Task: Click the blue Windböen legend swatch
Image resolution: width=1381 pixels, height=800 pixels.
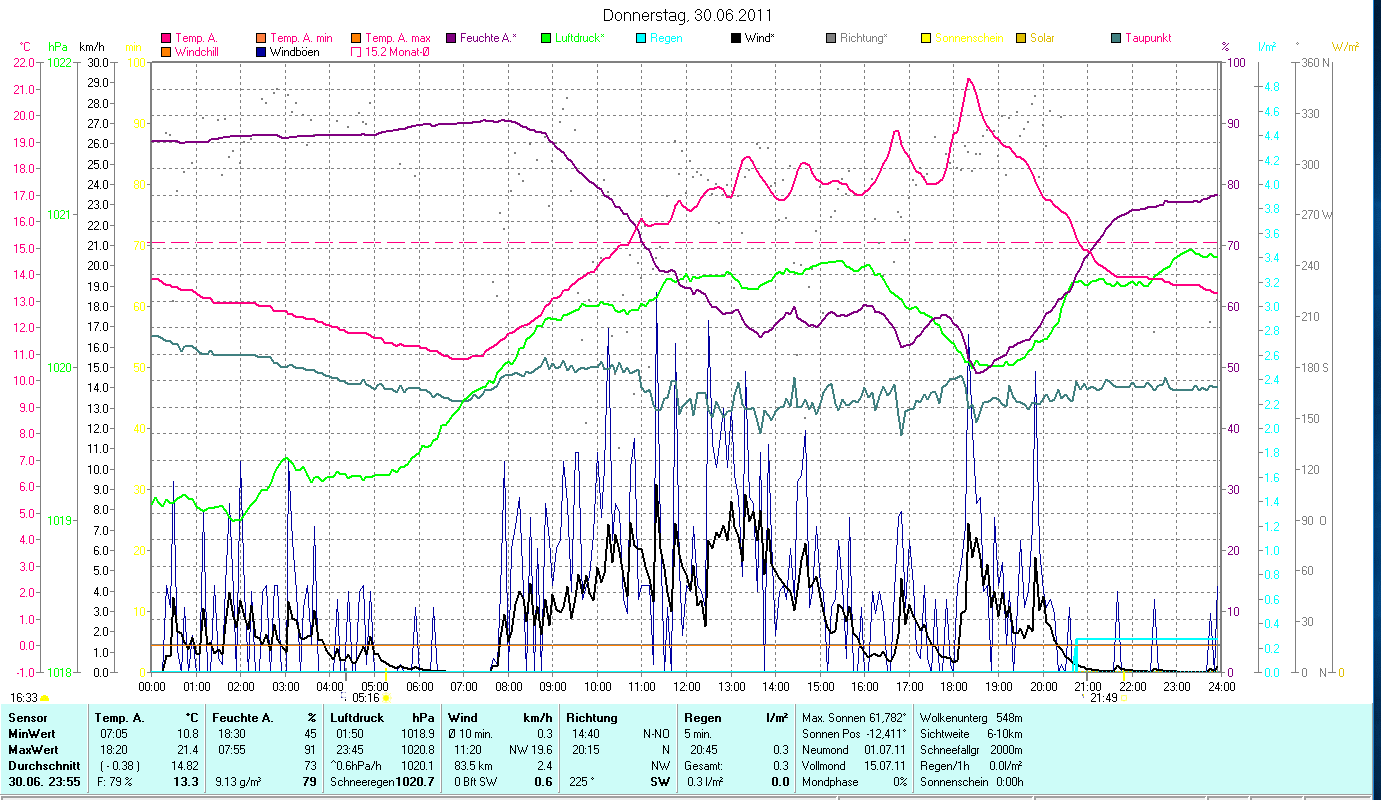Action: coord(262,51)
